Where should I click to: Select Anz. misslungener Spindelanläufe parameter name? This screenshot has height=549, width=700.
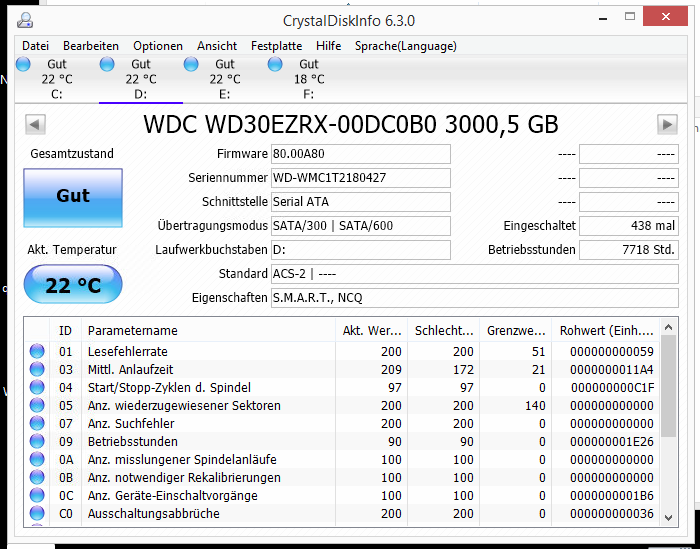click(182, 459)
